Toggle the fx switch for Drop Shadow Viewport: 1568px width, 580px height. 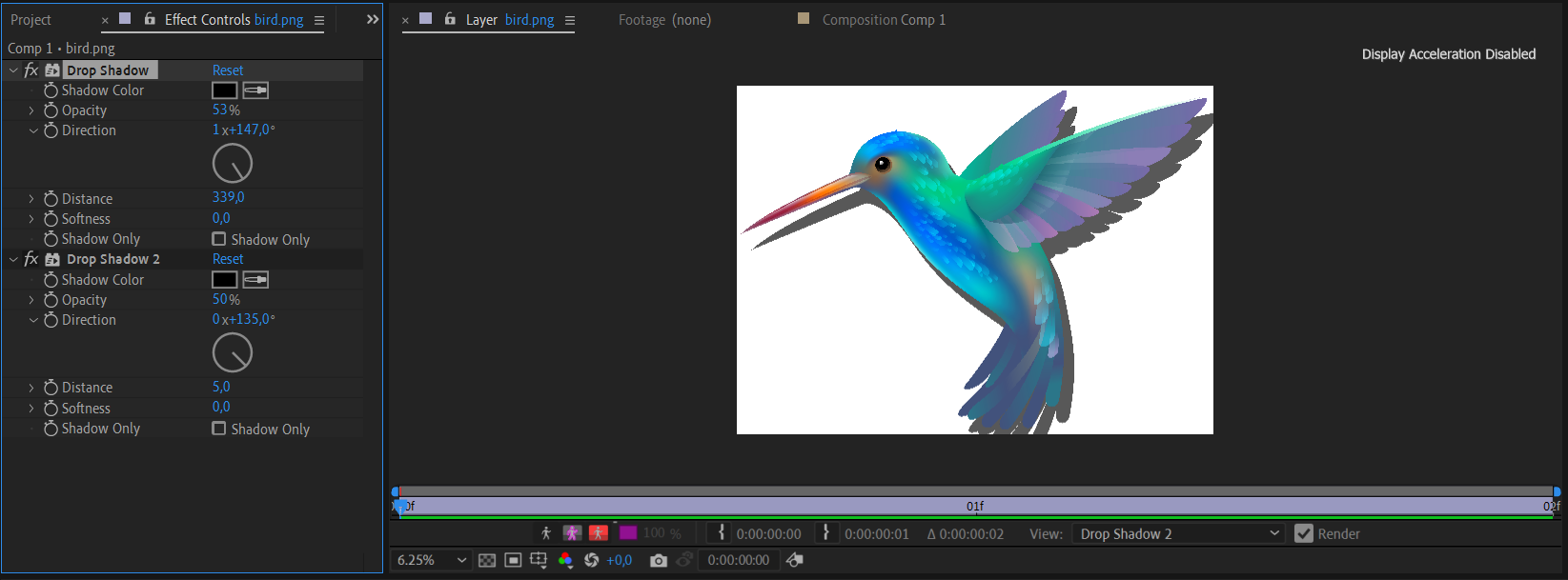click(31, 70)
